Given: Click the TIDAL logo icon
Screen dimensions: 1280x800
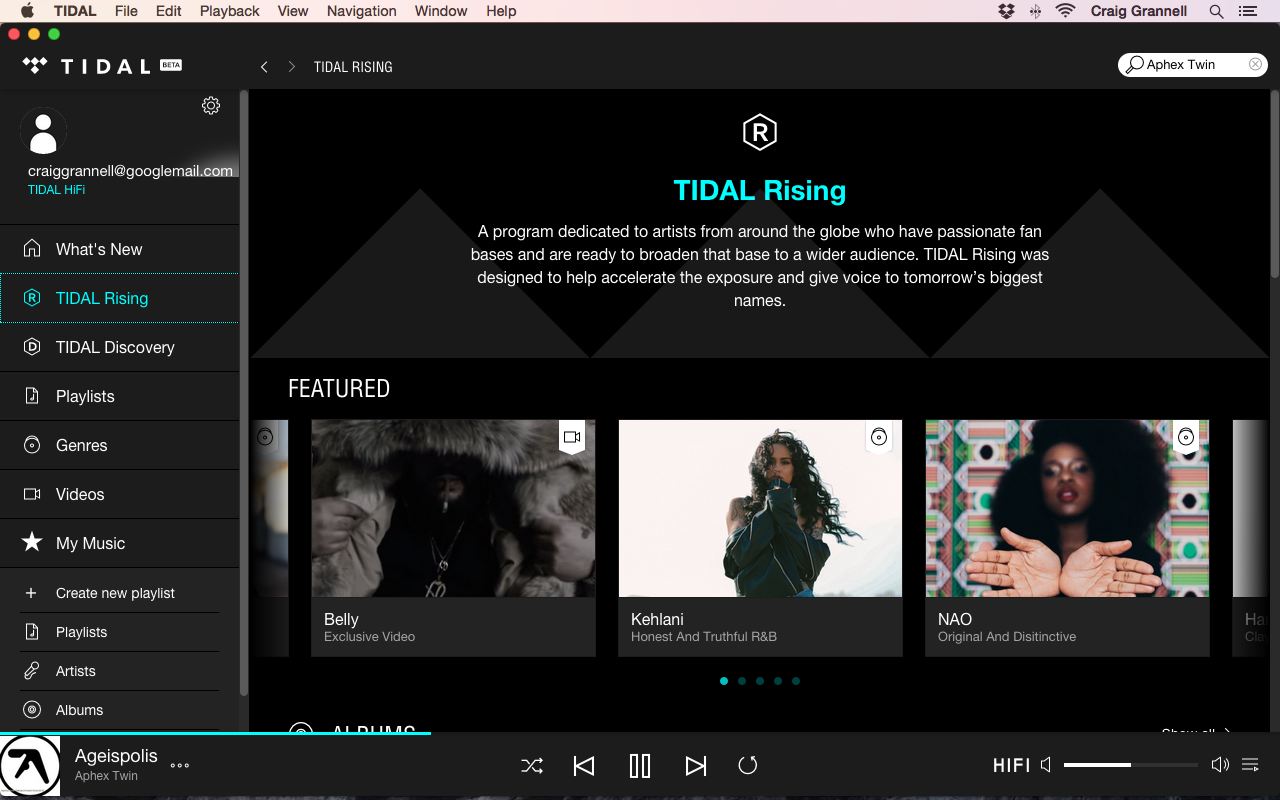Looking at the screenshot, I should tap(35, 66).
